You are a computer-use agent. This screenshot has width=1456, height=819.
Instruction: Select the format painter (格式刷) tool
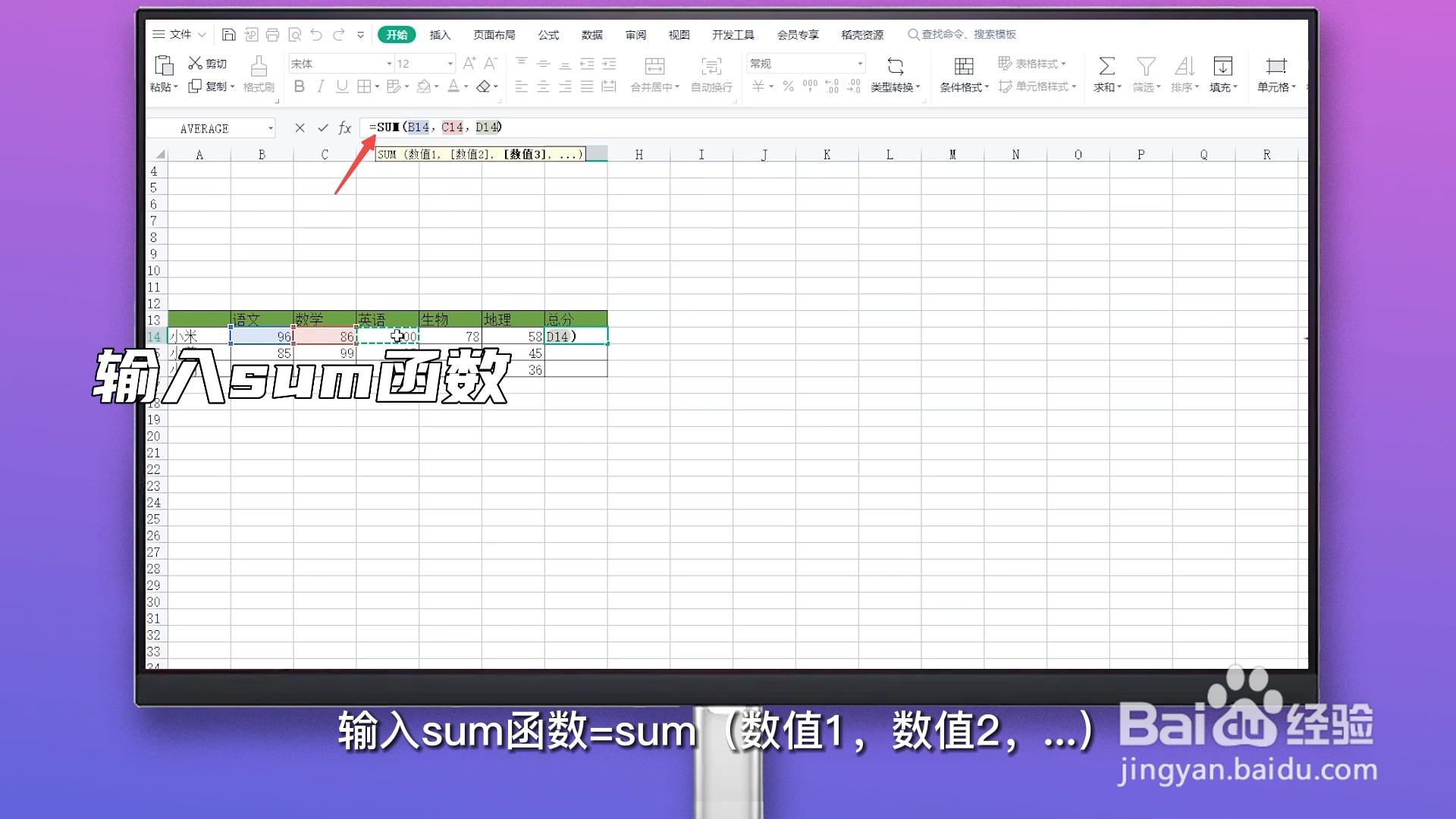259,74
